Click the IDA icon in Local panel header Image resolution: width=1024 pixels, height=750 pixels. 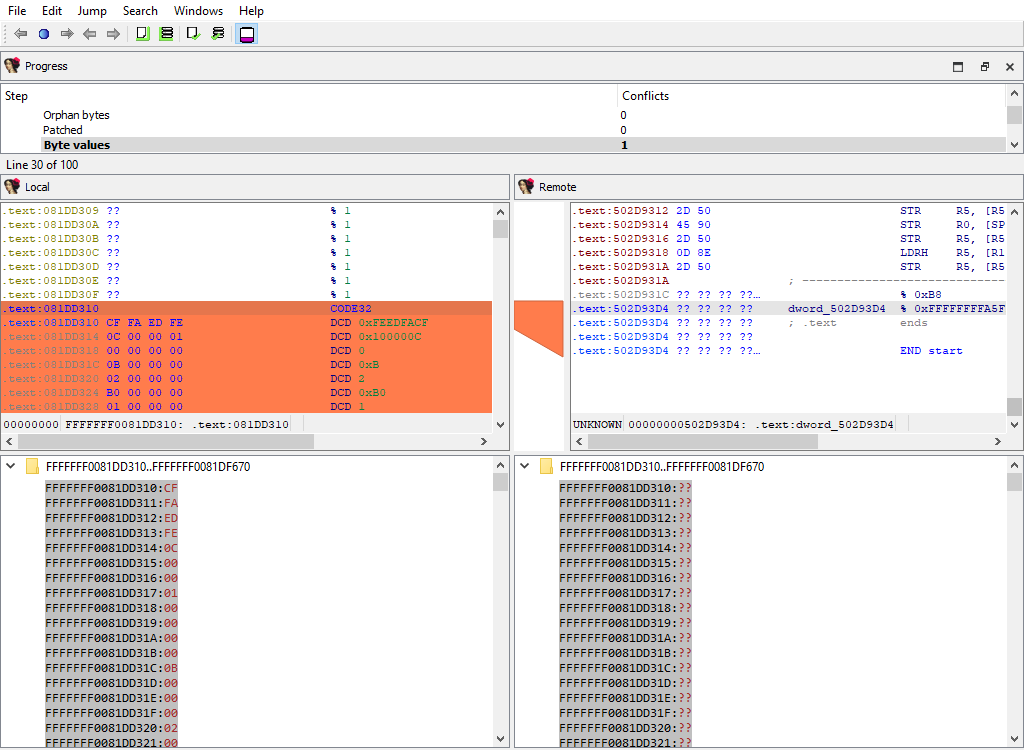tap(12, 187)
